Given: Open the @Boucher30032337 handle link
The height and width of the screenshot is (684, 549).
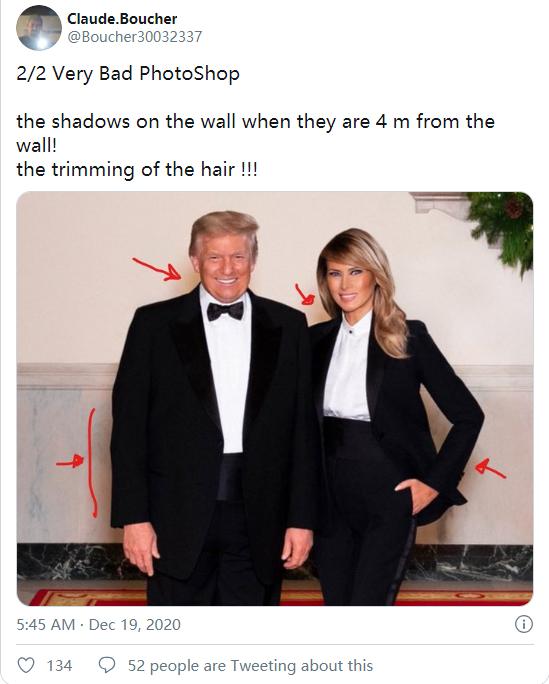Looking at the screenshot, I should point(135,37).
